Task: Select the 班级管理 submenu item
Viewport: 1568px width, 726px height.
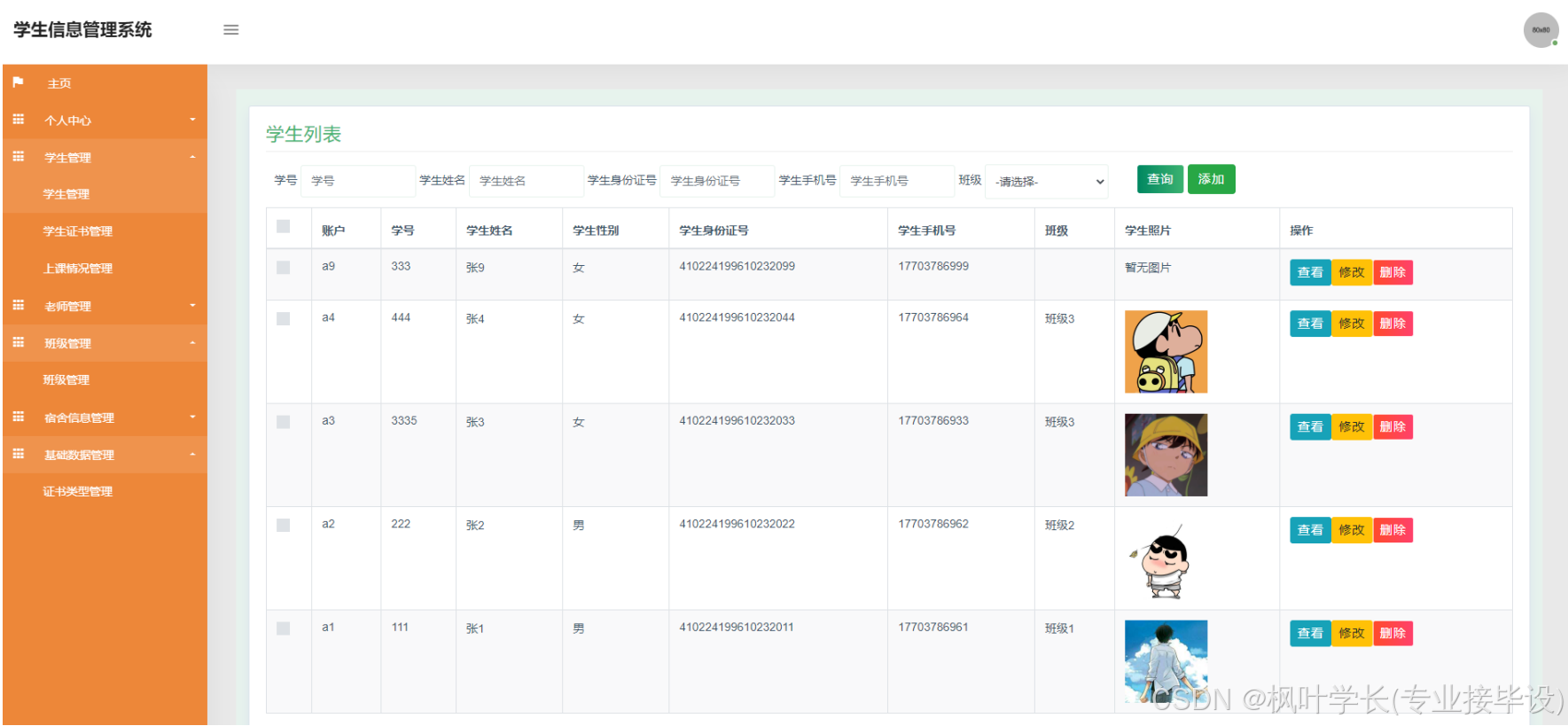Action: click(x=66, y=379)
